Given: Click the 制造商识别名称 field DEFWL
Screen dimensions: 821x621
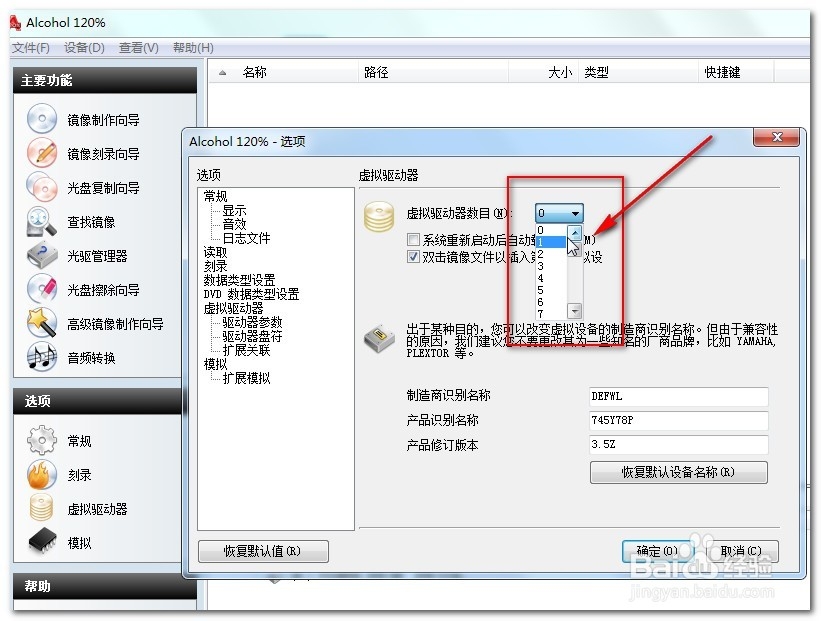Looking at the screenshot, I should (x=679, y=396).
